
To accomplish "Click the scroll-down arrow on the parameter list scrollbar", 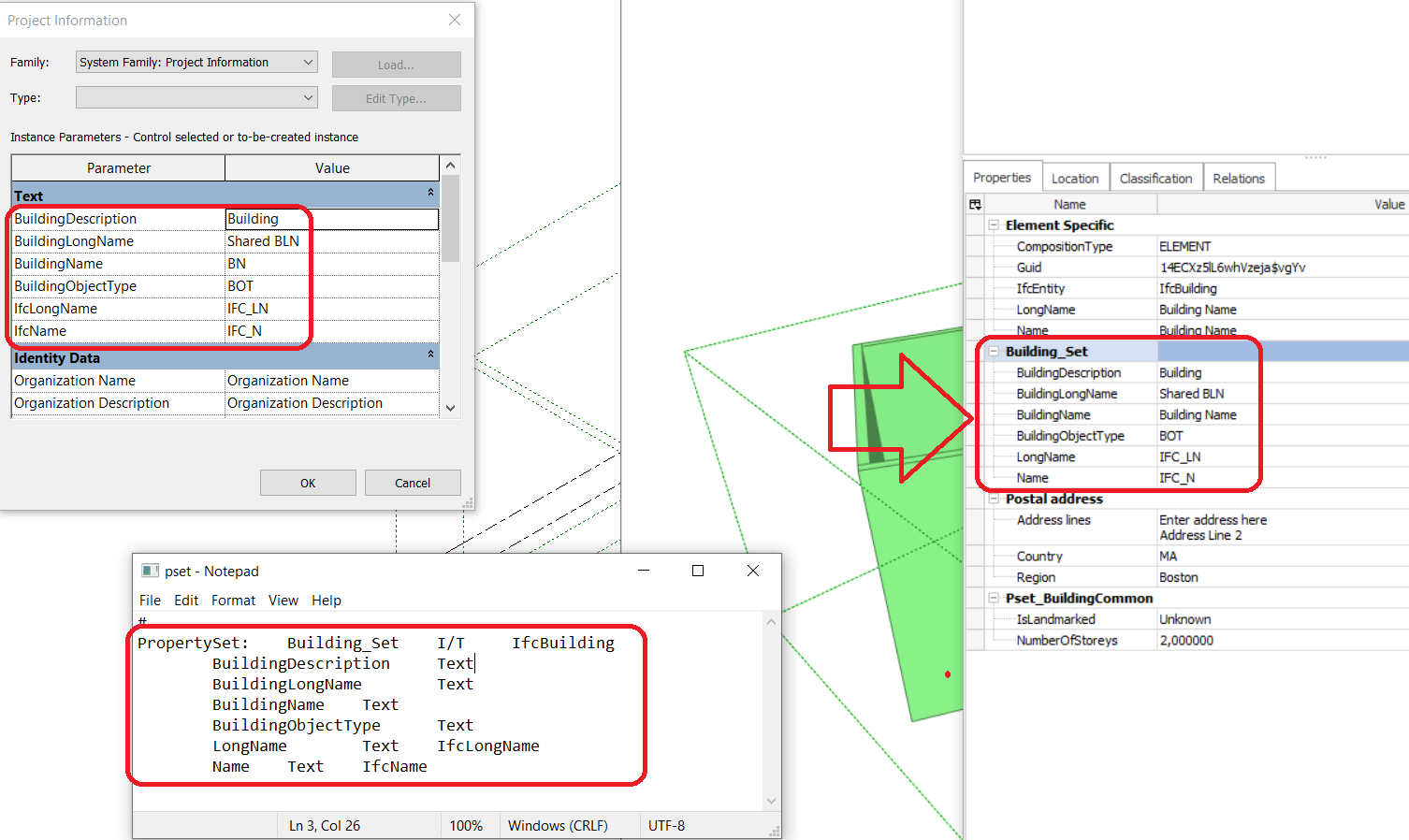I will [x=450, y=409].
